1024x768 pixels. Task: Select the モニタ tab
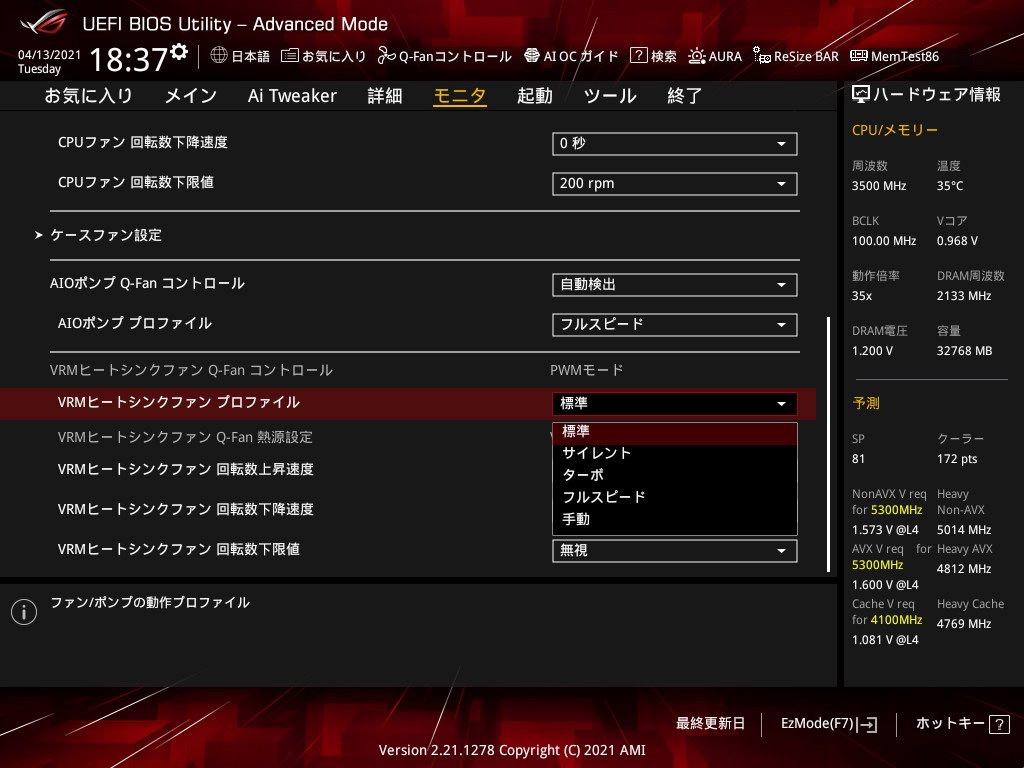coord(460,96)
